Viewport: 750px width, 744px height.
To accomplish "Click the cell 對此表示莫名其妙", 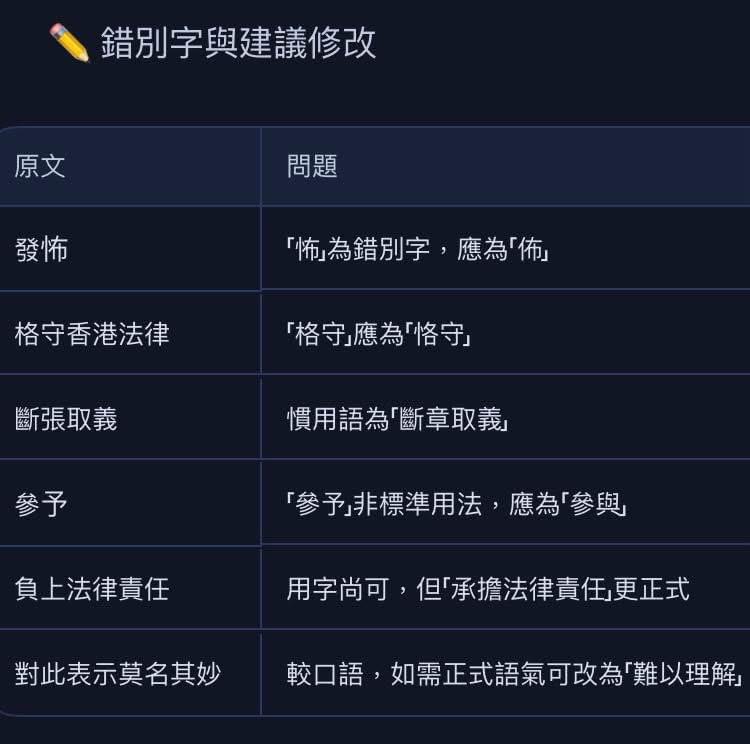I will click(118, 674).
